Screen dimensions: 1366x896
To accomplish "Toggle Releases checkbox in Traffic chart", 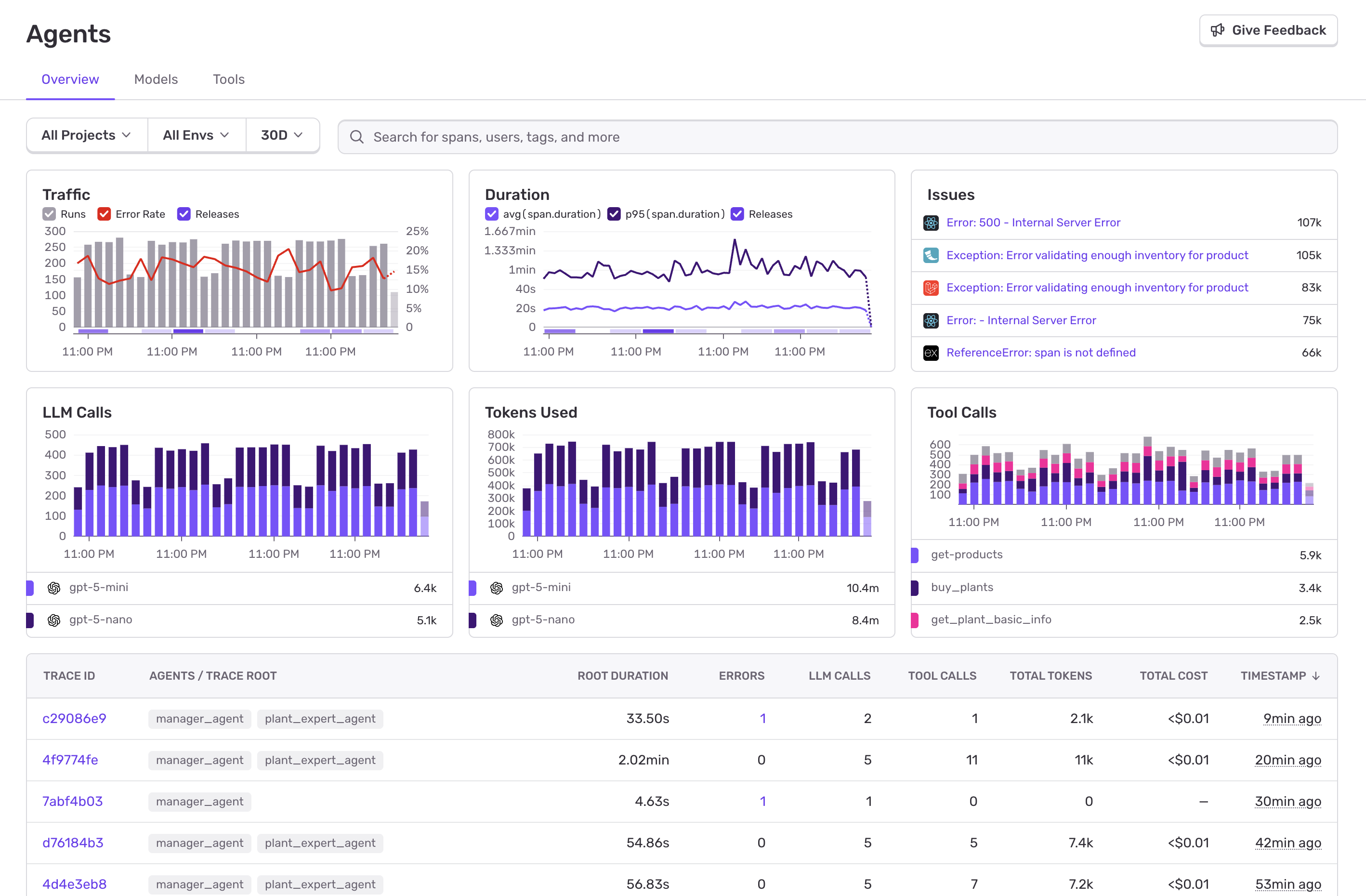I will (184, 213).
